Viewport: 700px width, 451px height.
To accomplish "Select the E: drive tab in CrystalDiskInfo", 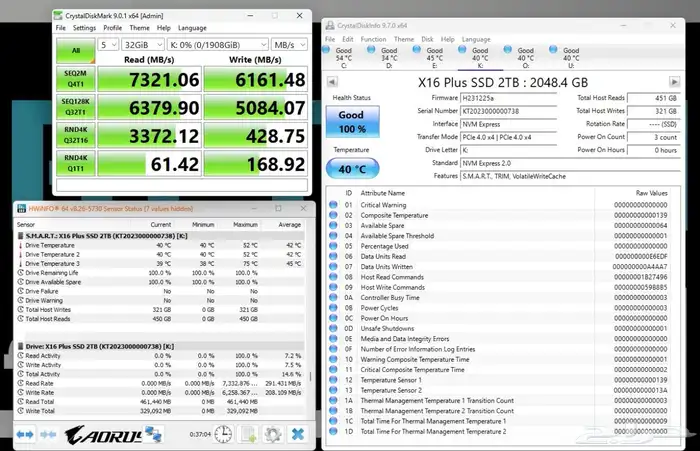I will [x=435, y=58].
